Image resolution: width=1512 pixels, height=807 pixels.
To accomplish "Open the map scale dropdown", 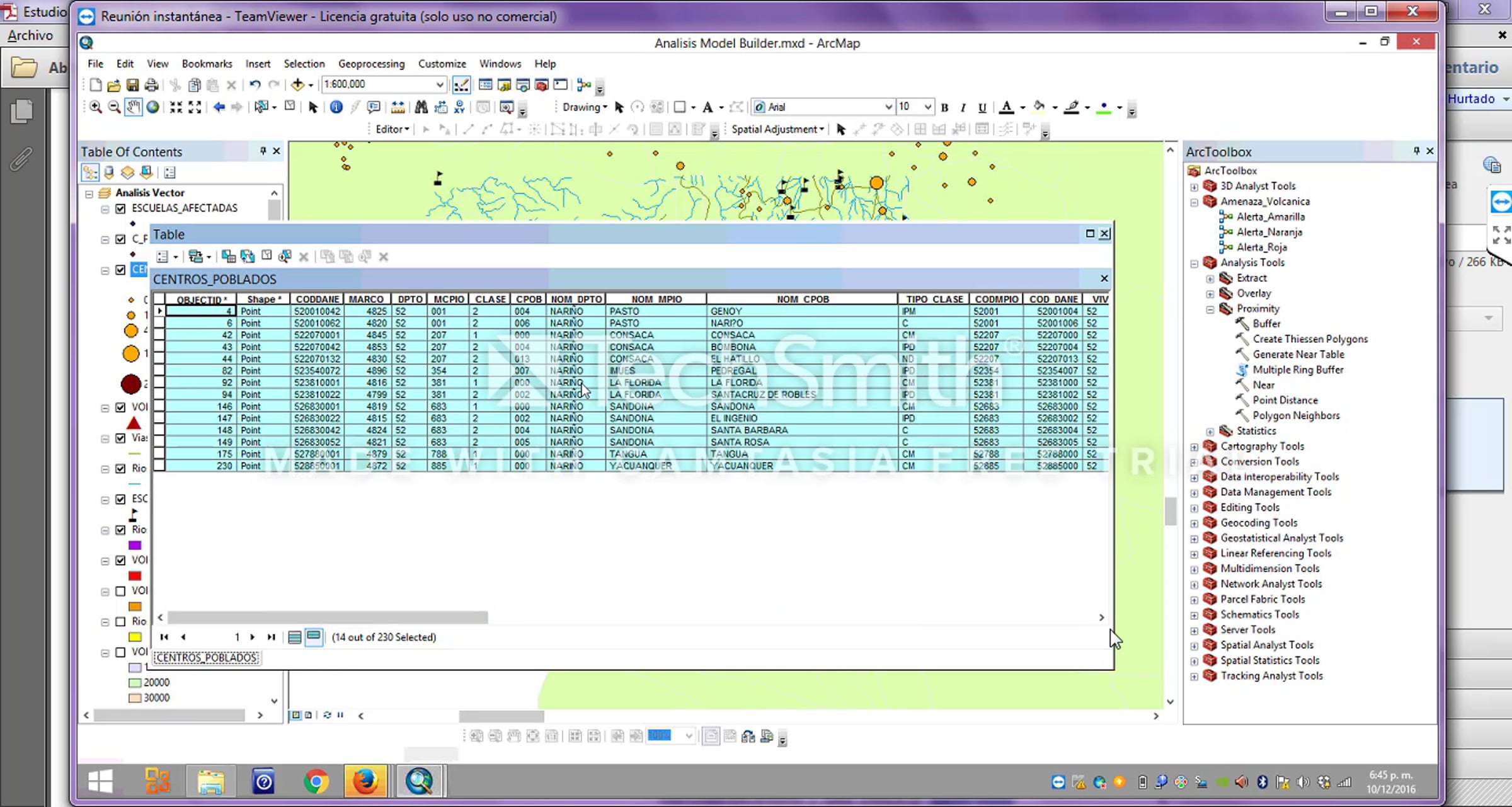I will [440, 84].
